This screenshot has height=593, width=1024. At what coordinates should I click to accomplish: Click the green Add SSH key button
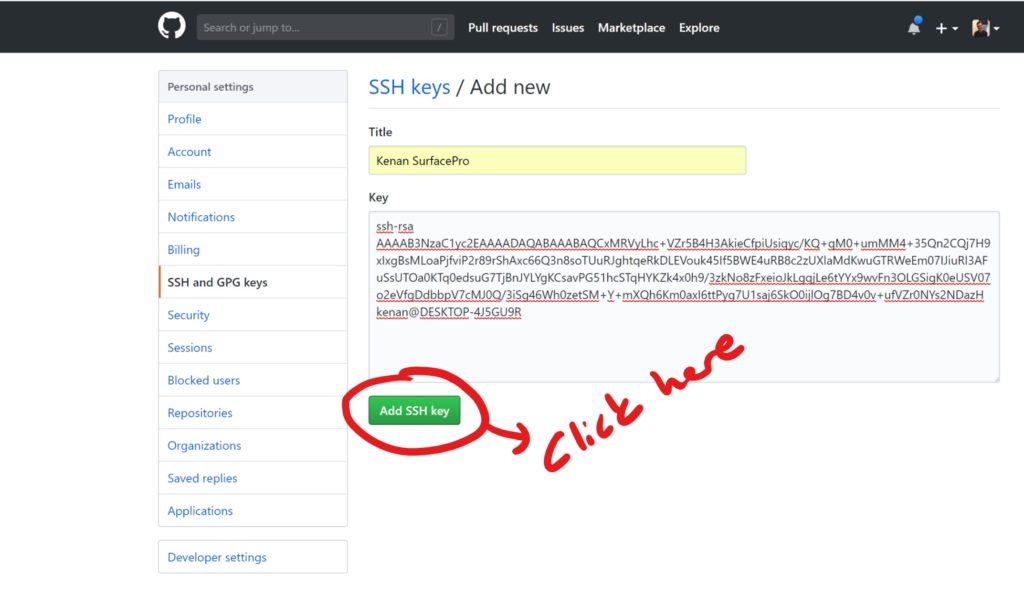414,411
